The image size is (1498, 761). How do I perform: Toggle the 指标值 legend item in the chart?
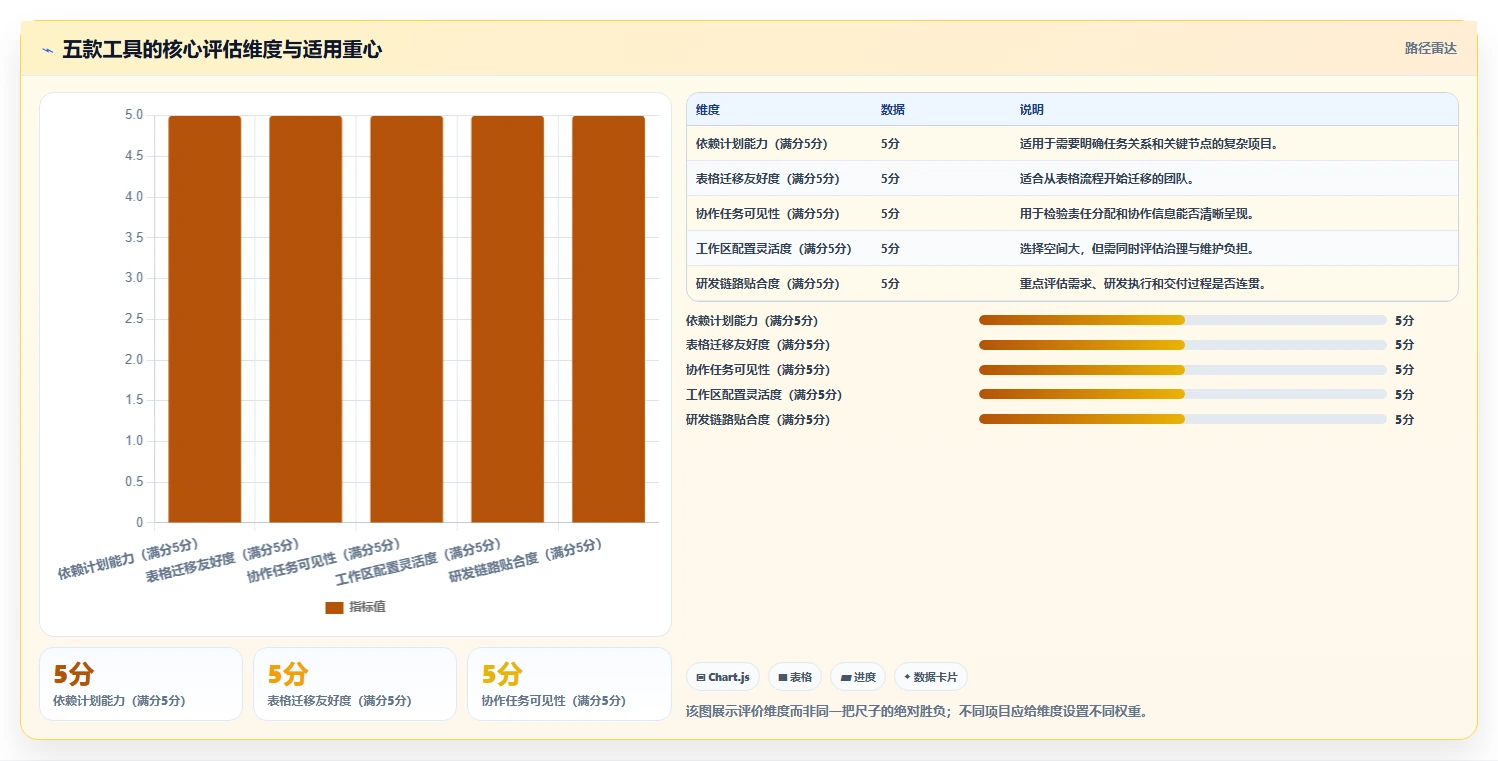coord(355,607)
